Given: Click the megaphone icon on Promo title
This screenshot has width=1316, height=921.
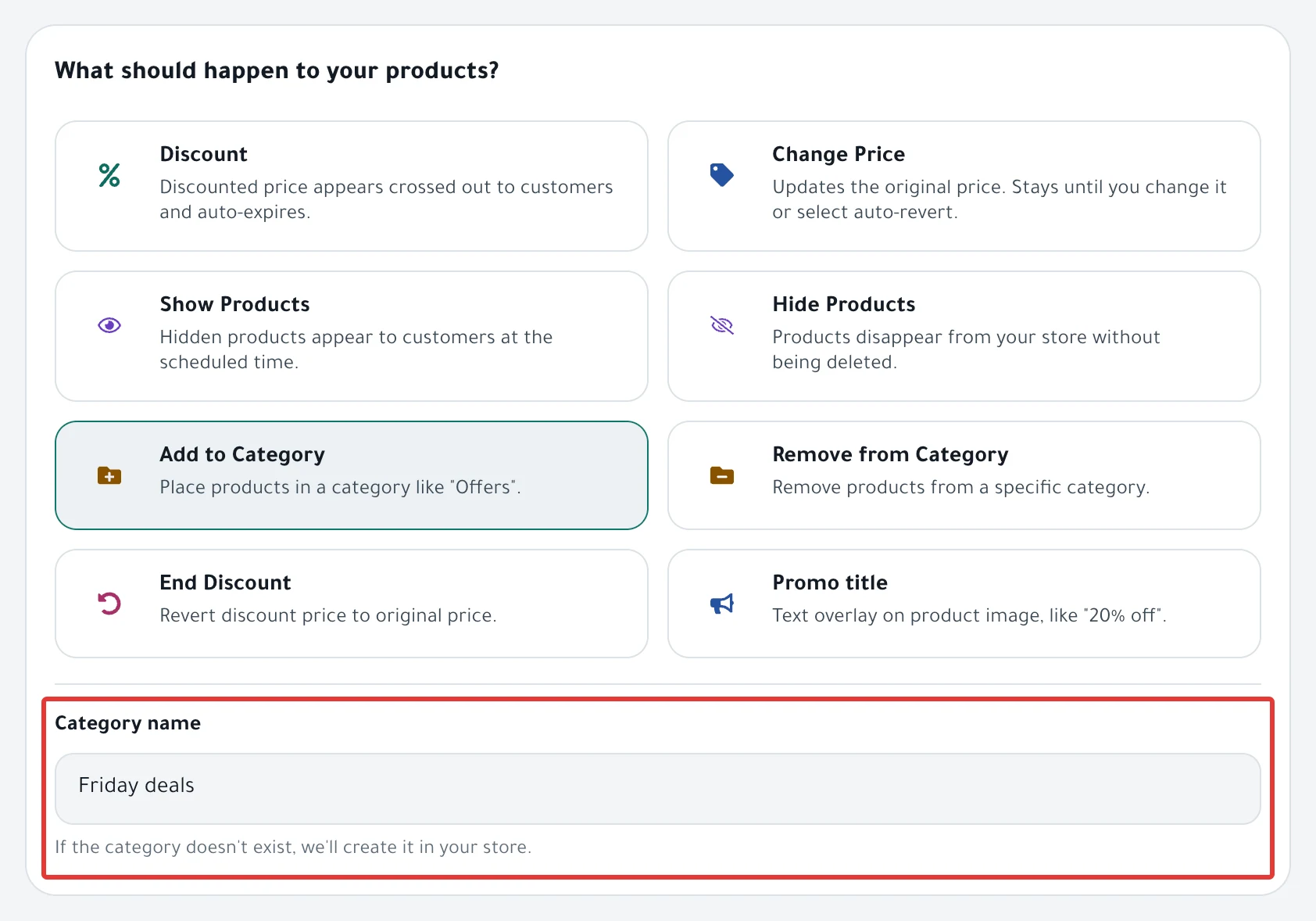Looking at the screenshot, I should (x=722, y=604).
